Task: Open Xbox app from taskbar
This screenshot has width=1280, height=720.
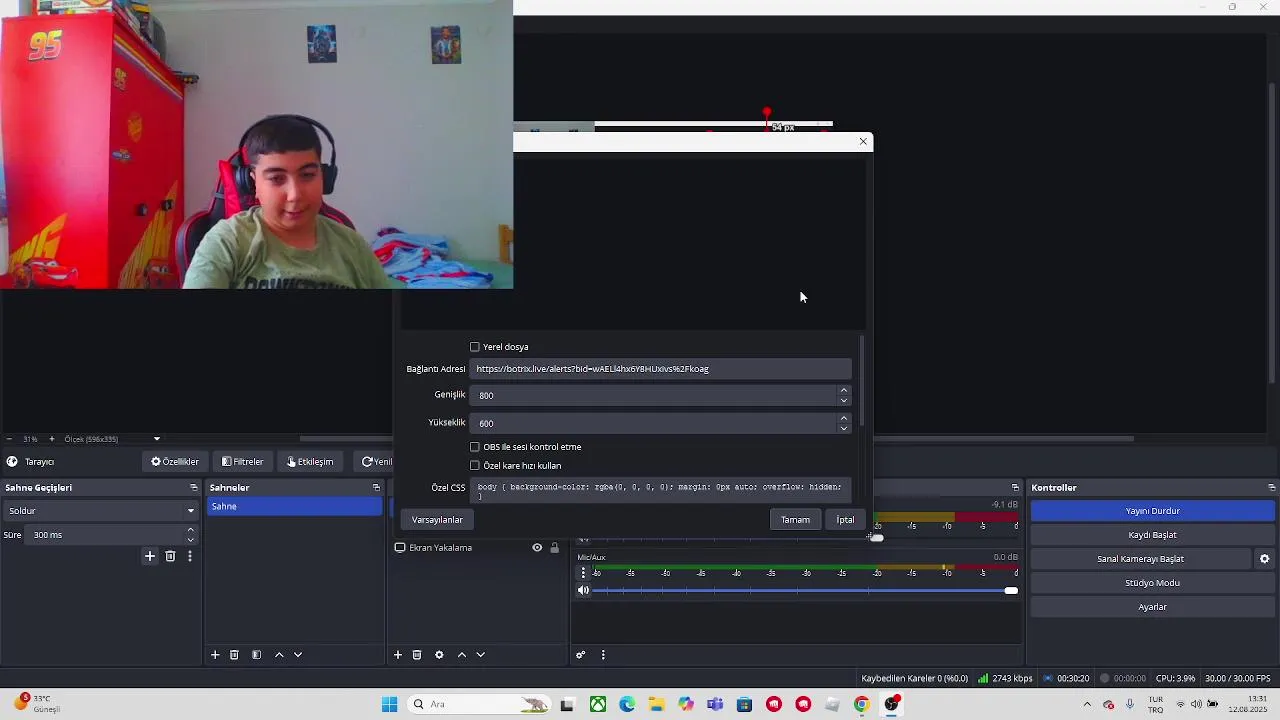Action: click(598, 704)
